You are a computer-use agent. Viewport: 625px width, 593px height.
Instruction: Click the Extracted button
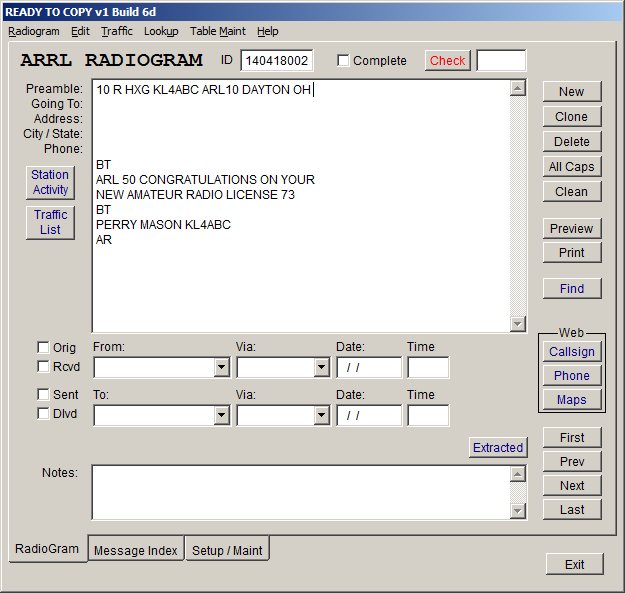498,448
